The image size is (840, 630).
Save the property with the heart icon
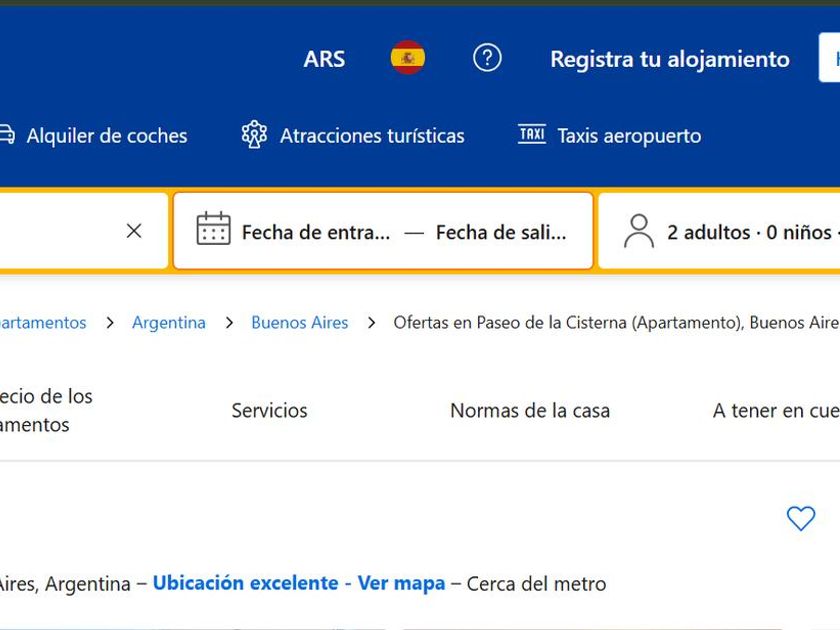(801, 518)
